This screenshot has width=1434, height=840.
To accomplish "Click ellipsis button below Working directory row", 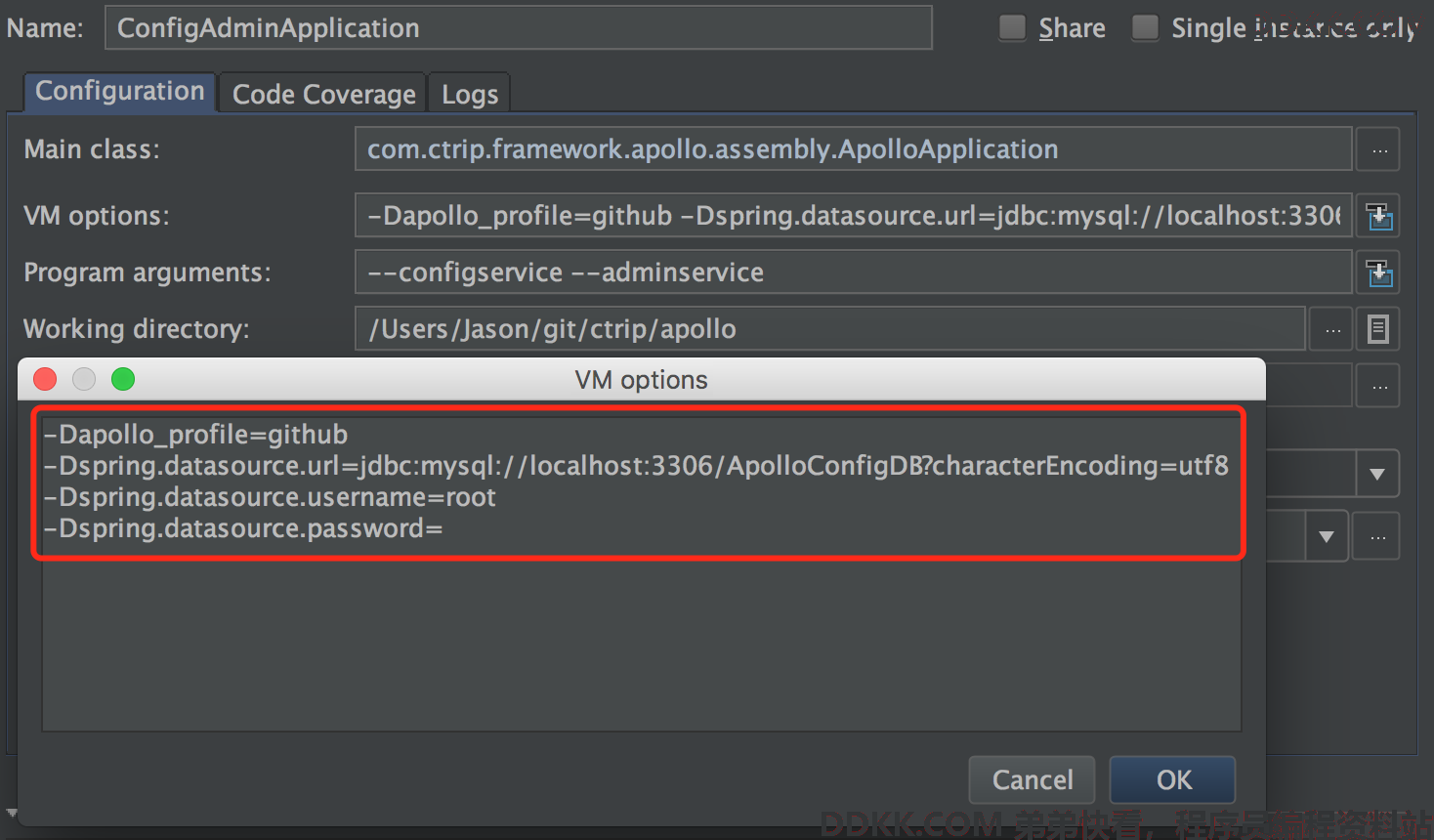I will pos(1379,387).
